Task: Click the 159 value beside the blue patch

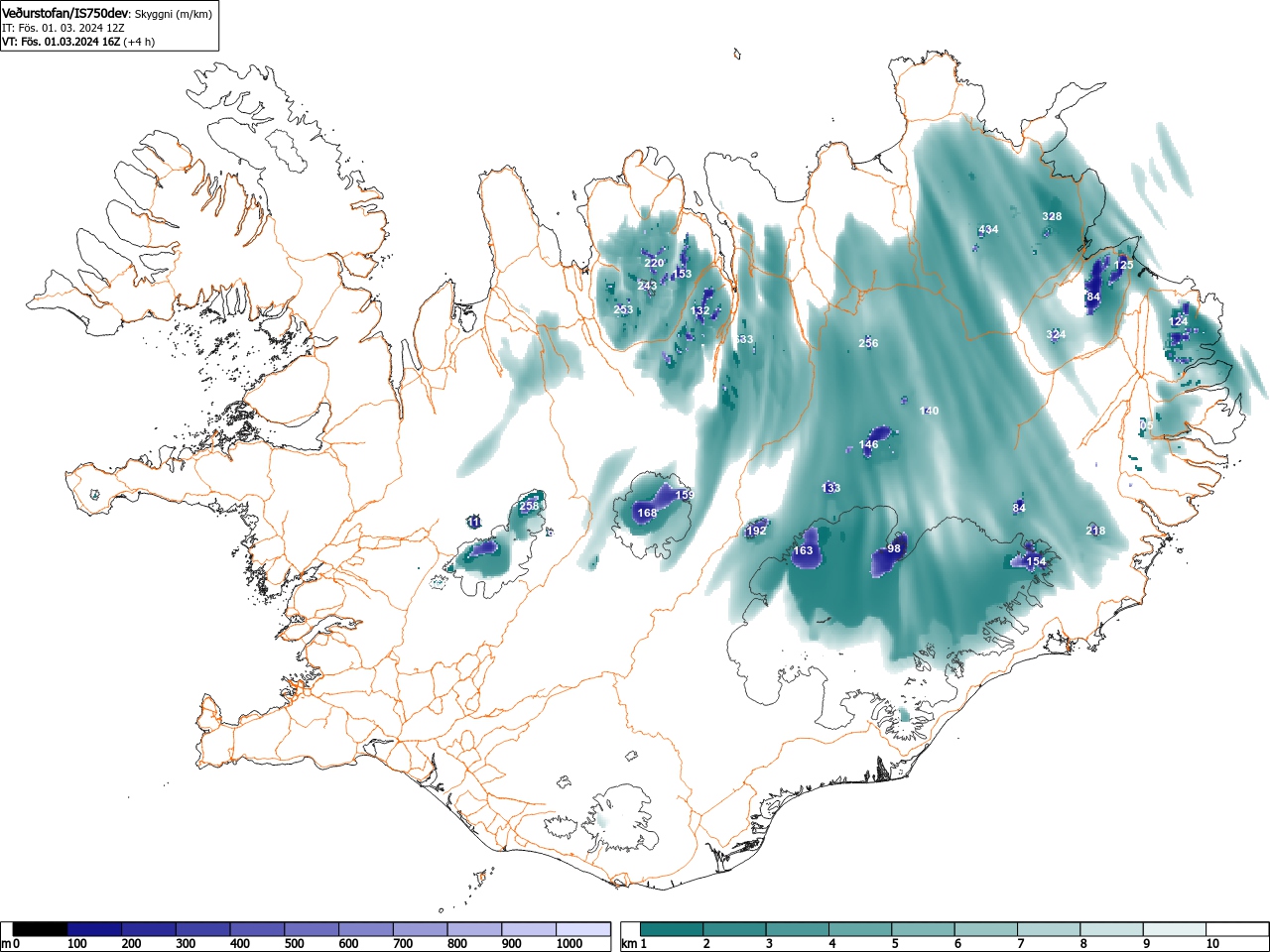Action: pyautogui.click(x=685, y=494)
